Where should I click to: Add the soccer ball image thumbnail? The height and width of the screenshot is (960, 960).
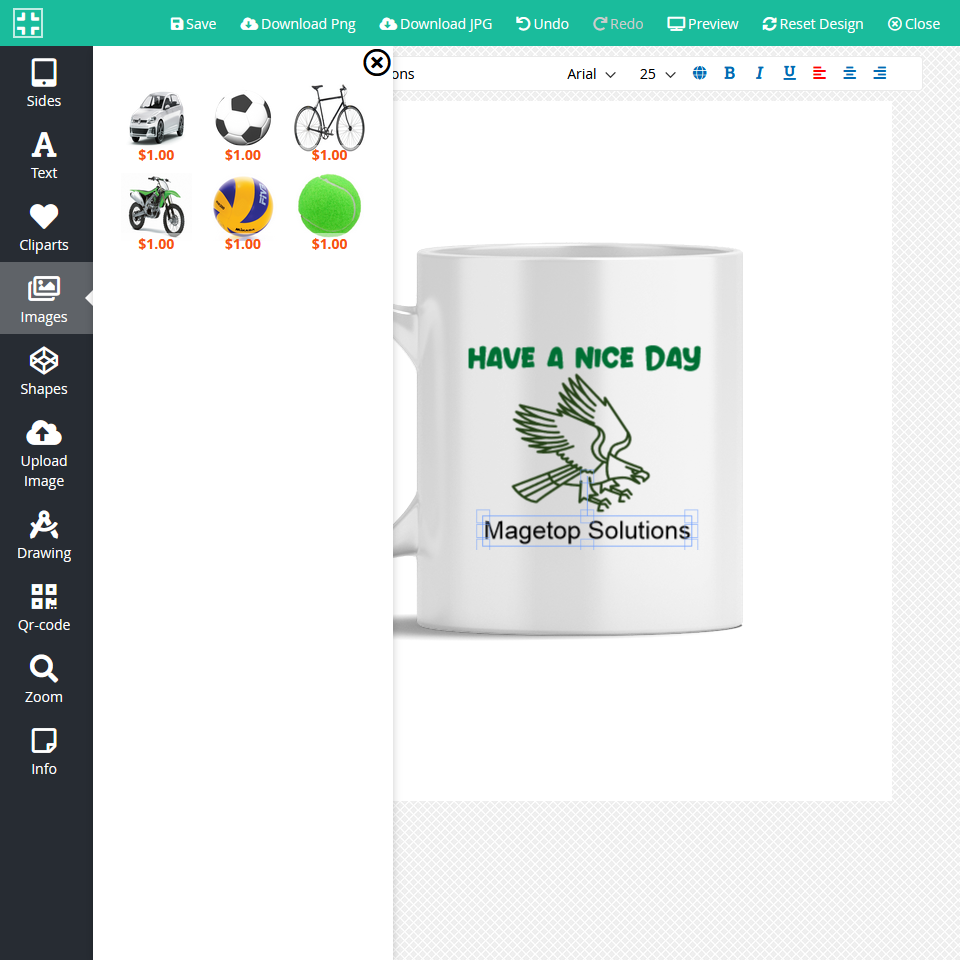coord(242,119)
